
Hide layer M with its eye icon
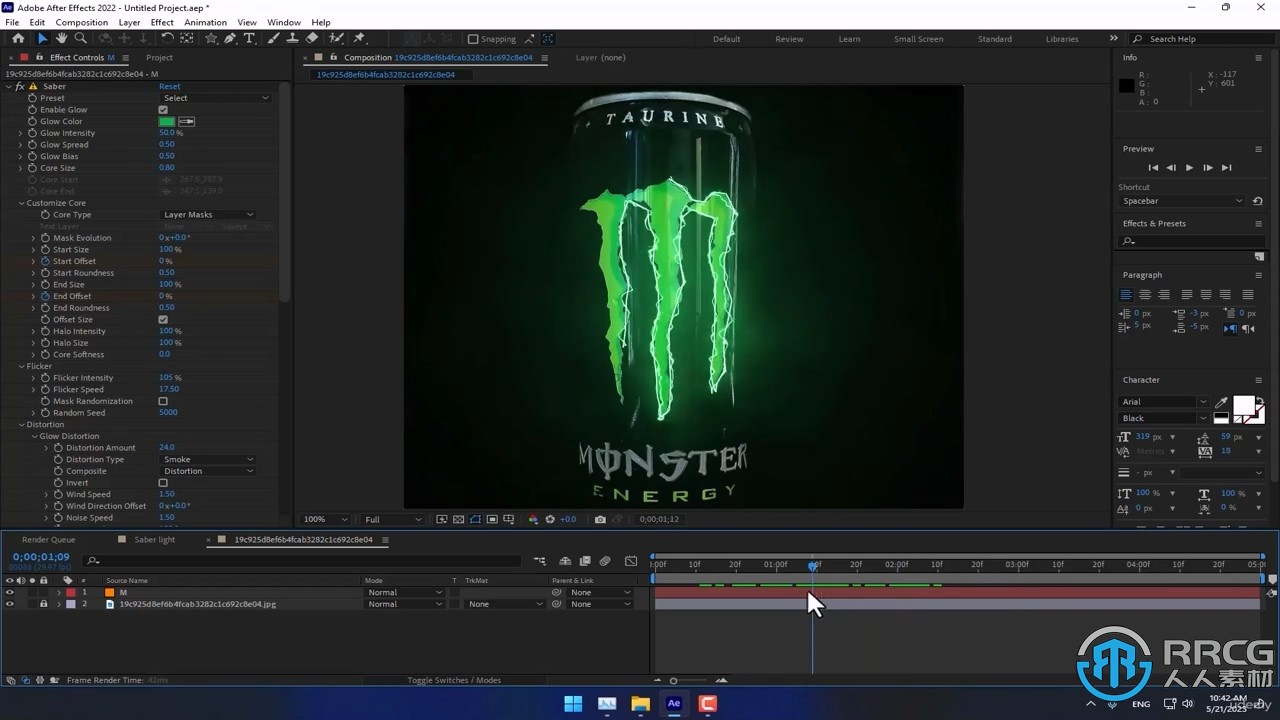coord(10,592)
